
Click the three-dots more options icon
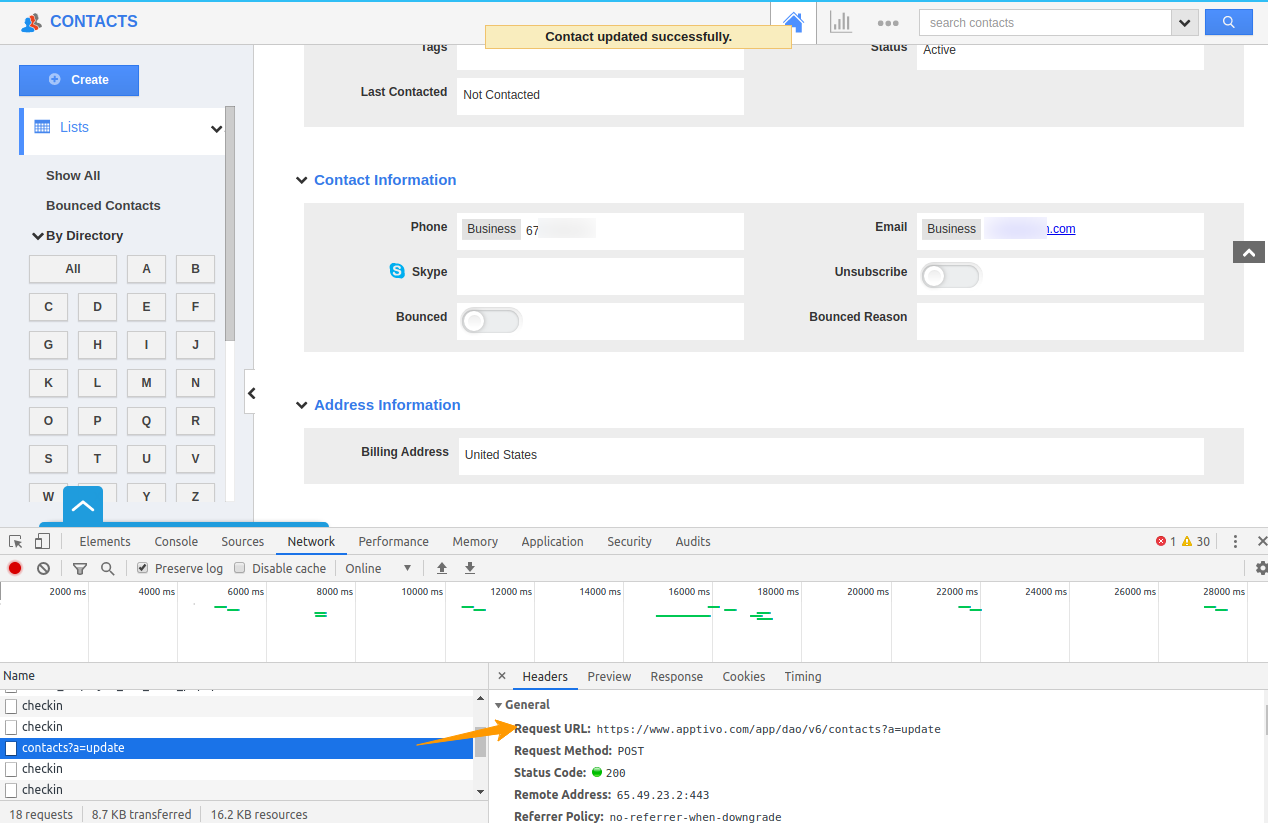coord(888,23)
